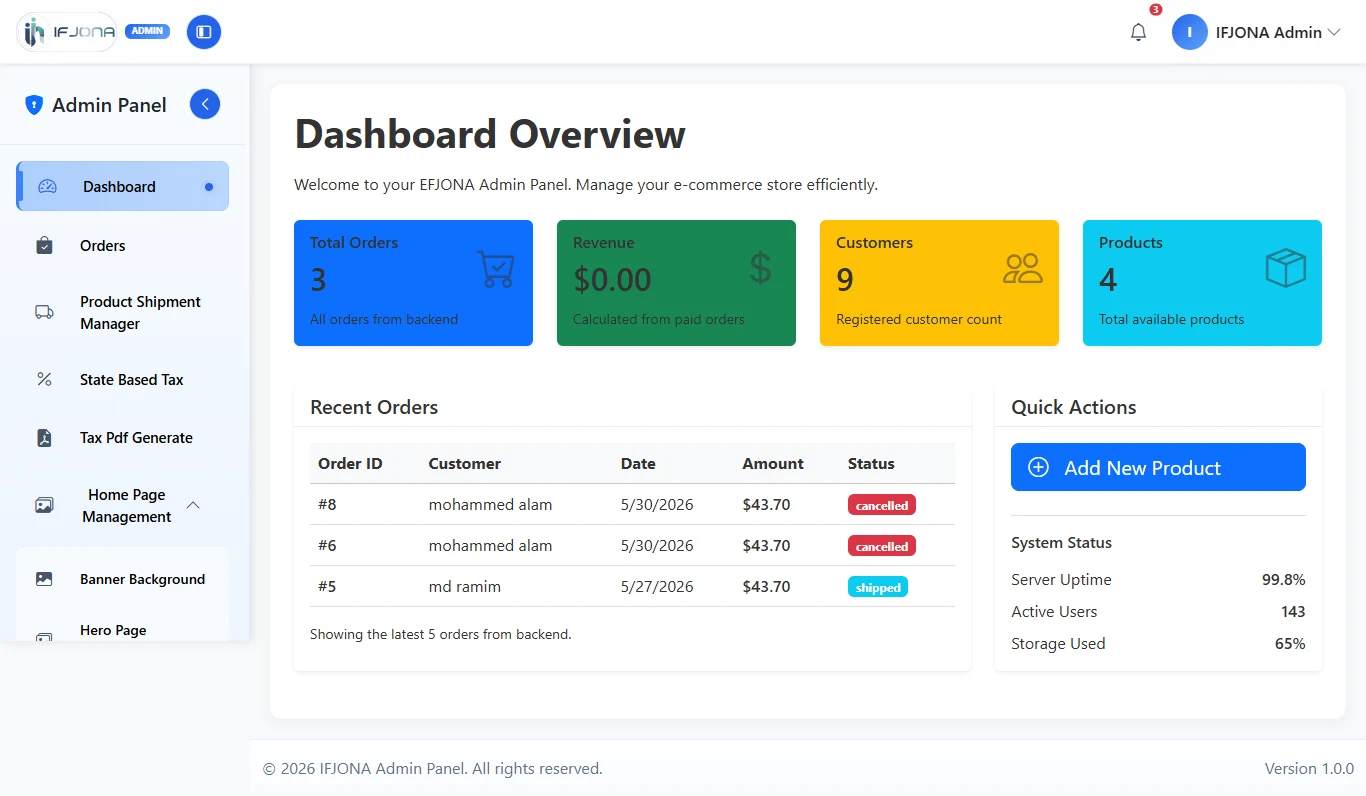Click the IFJONA Admin avatar circle
Screen dimensions: 1366x796
[x=1190, y=32]
